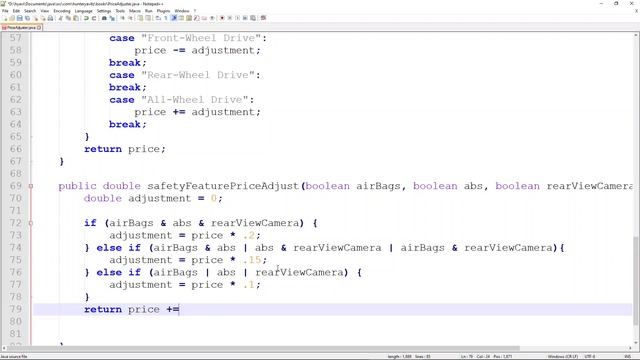Click the Close All toolbar icon
Viewport: 640px width, 360px height.
43,18
